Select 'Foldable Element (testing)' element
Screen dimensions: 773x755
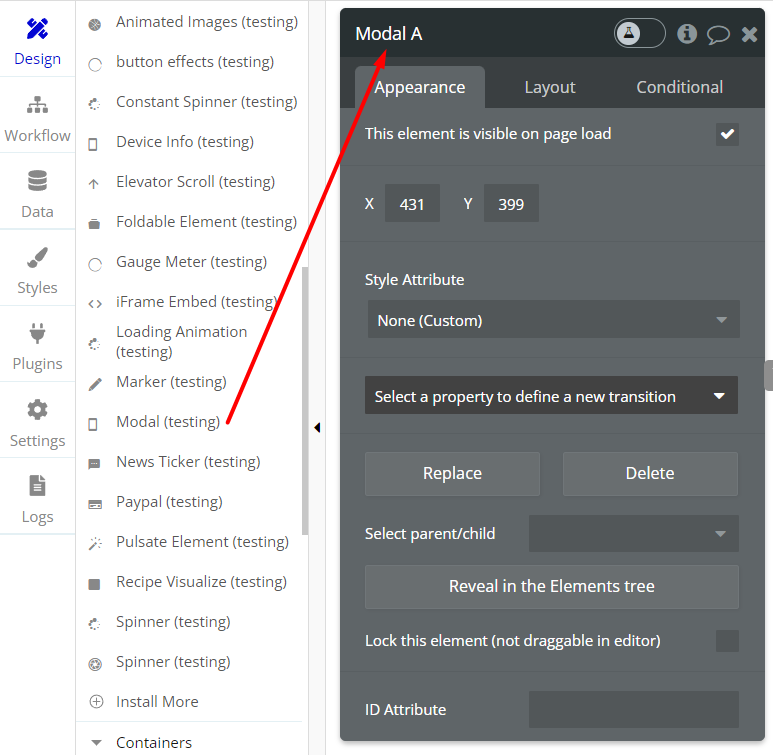[207, 221]
